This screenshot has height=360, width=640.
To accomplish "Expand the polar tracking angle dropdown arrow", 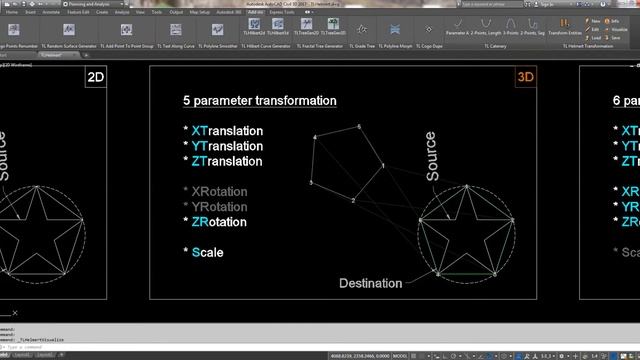I will coord(459,356).
